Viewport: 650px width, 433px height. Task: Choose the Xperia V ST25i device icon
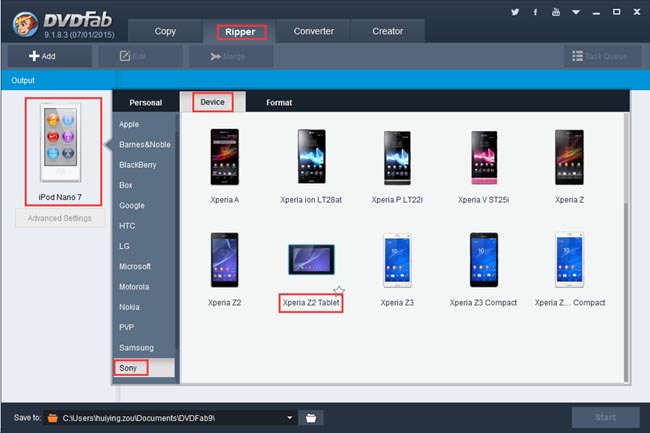click(x=484, y=157)
